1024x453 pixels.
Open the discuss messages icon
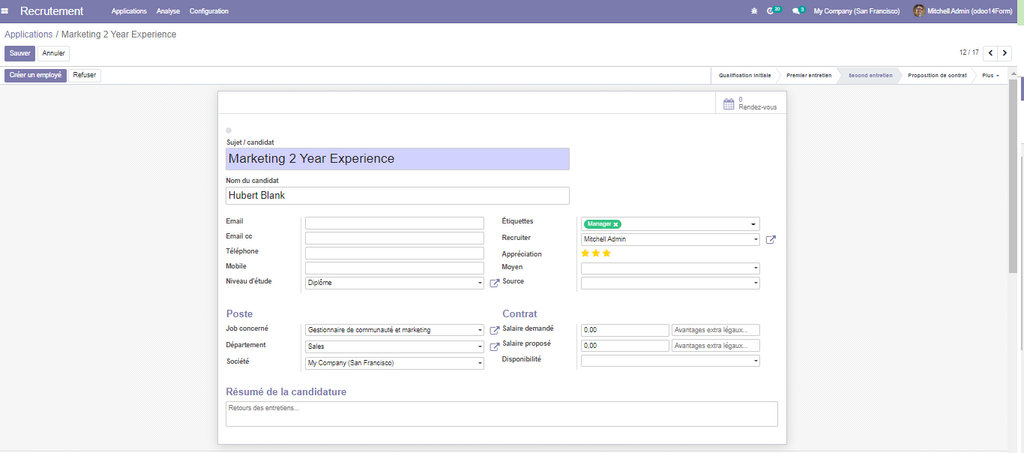[797, 11]
